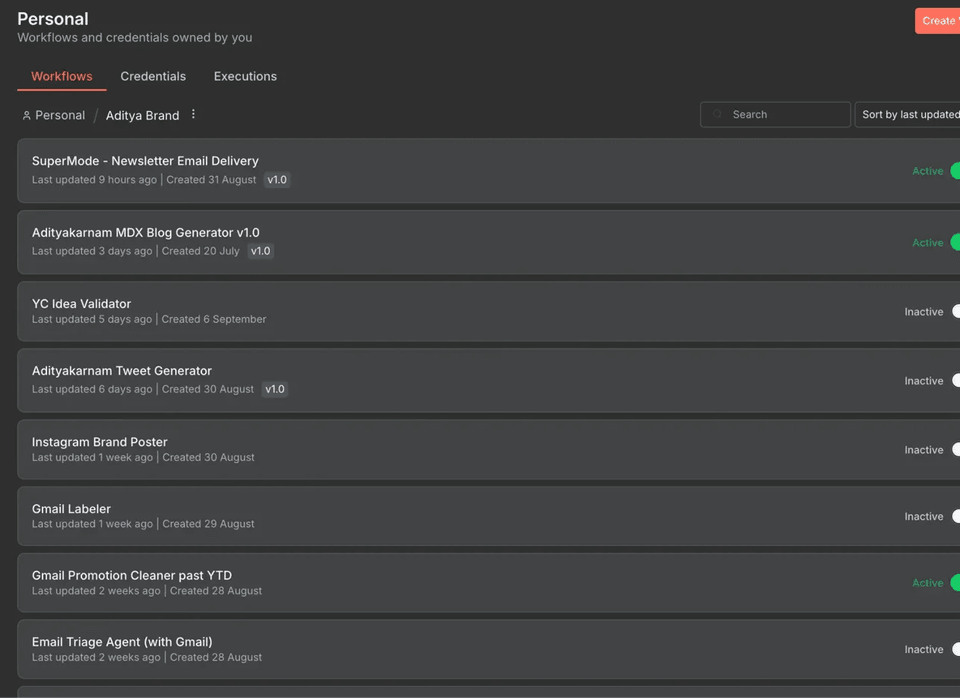This screenshot has height=698, width=960.
Task: Open the Sort by last updated dropdown
Action: pyautogui.click(x=905, y=114)
